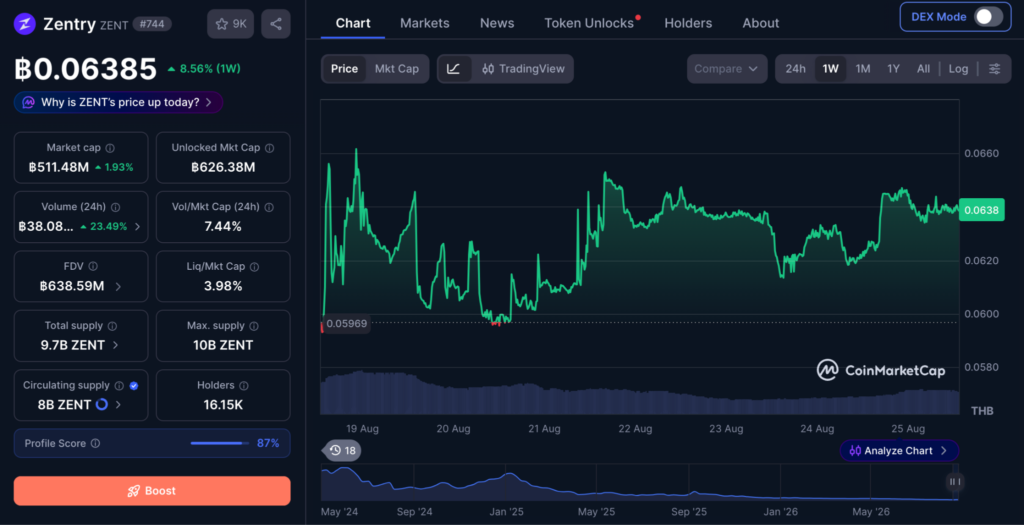Image resolution: width=1024 pixels, height=525 pixels.
Task: Click the verified checkmark badge
Action: coord(134,385)
